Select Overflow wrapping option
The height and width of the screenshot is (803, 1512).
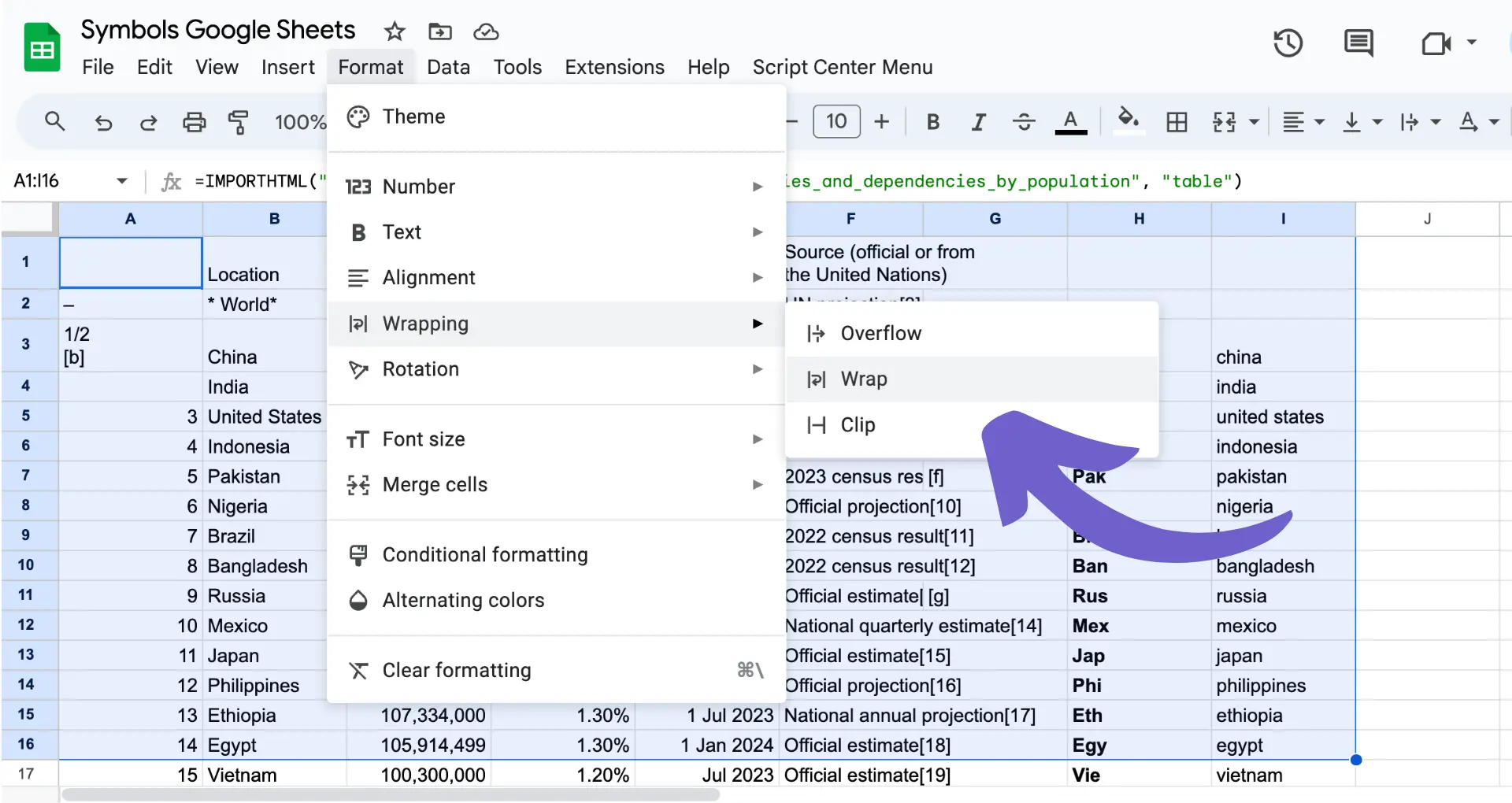tap(972, 334)
